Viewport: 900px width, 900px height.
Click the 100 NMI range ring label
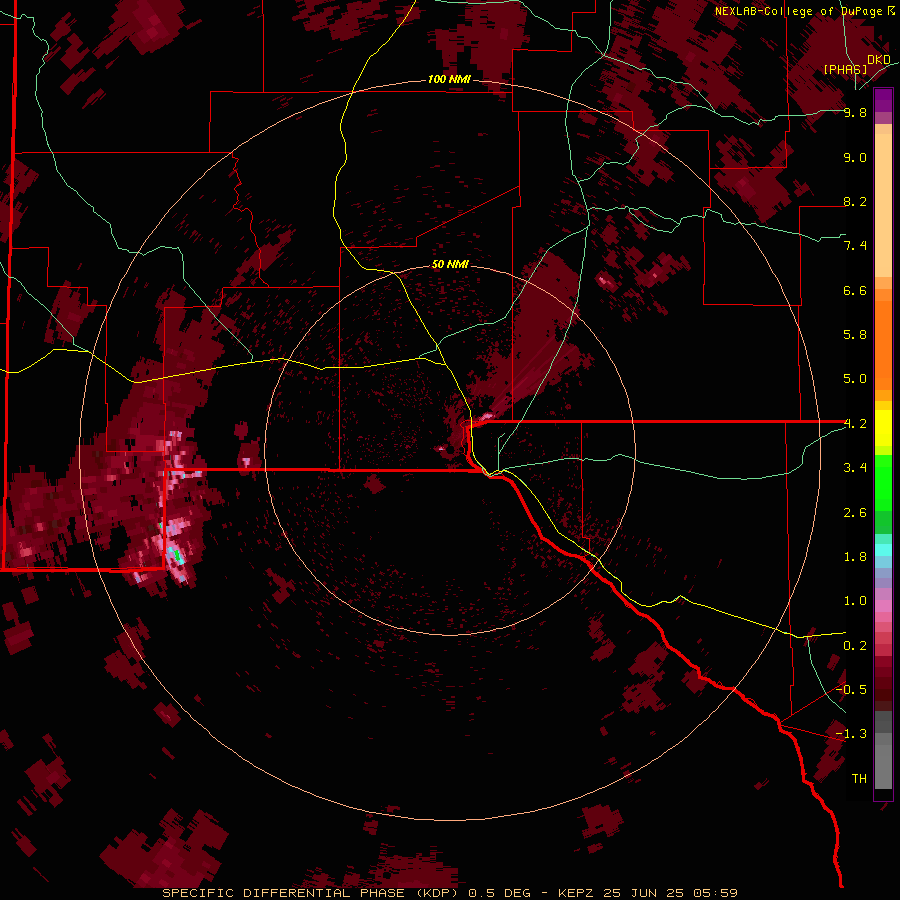tap(449, 79)
